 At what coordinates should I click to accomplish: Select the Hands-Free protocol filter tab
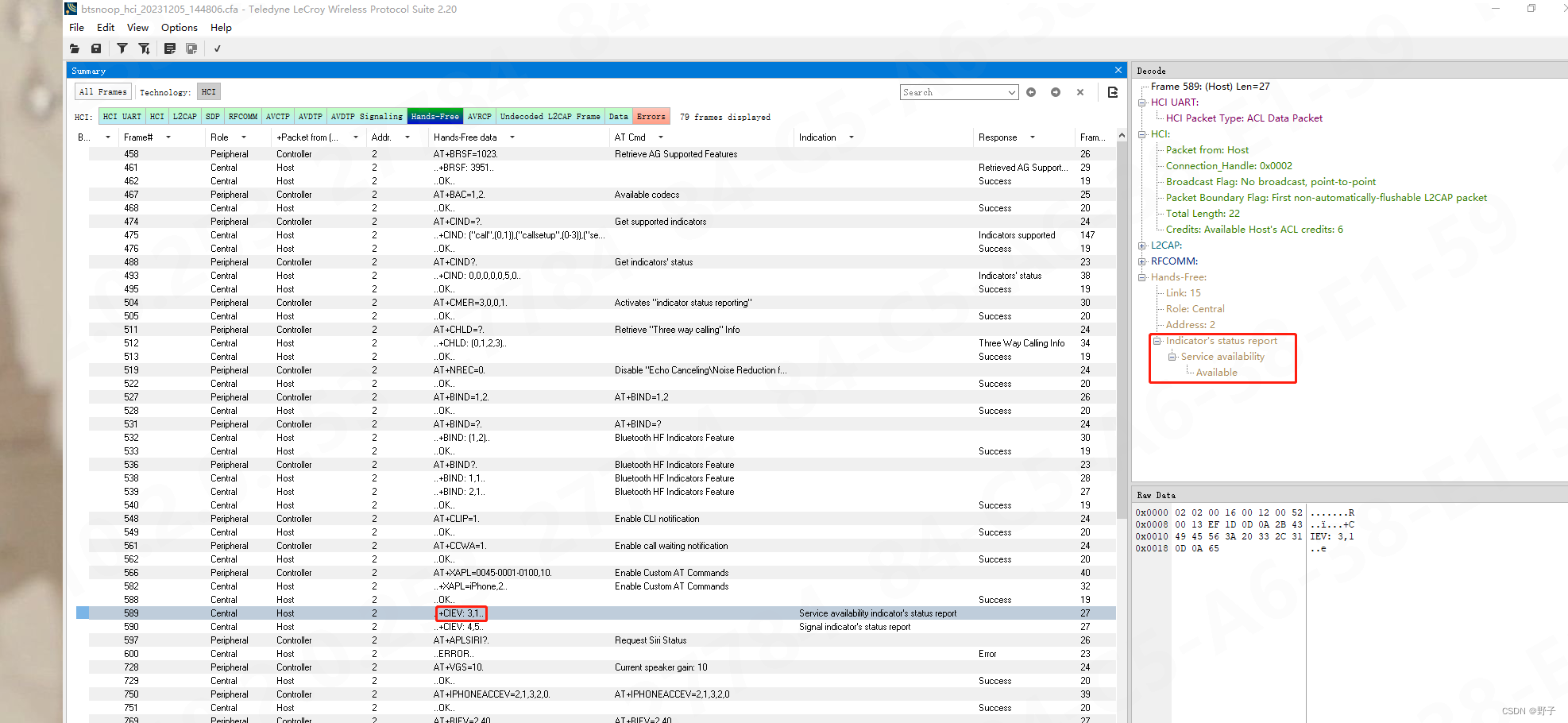[434, 116]
